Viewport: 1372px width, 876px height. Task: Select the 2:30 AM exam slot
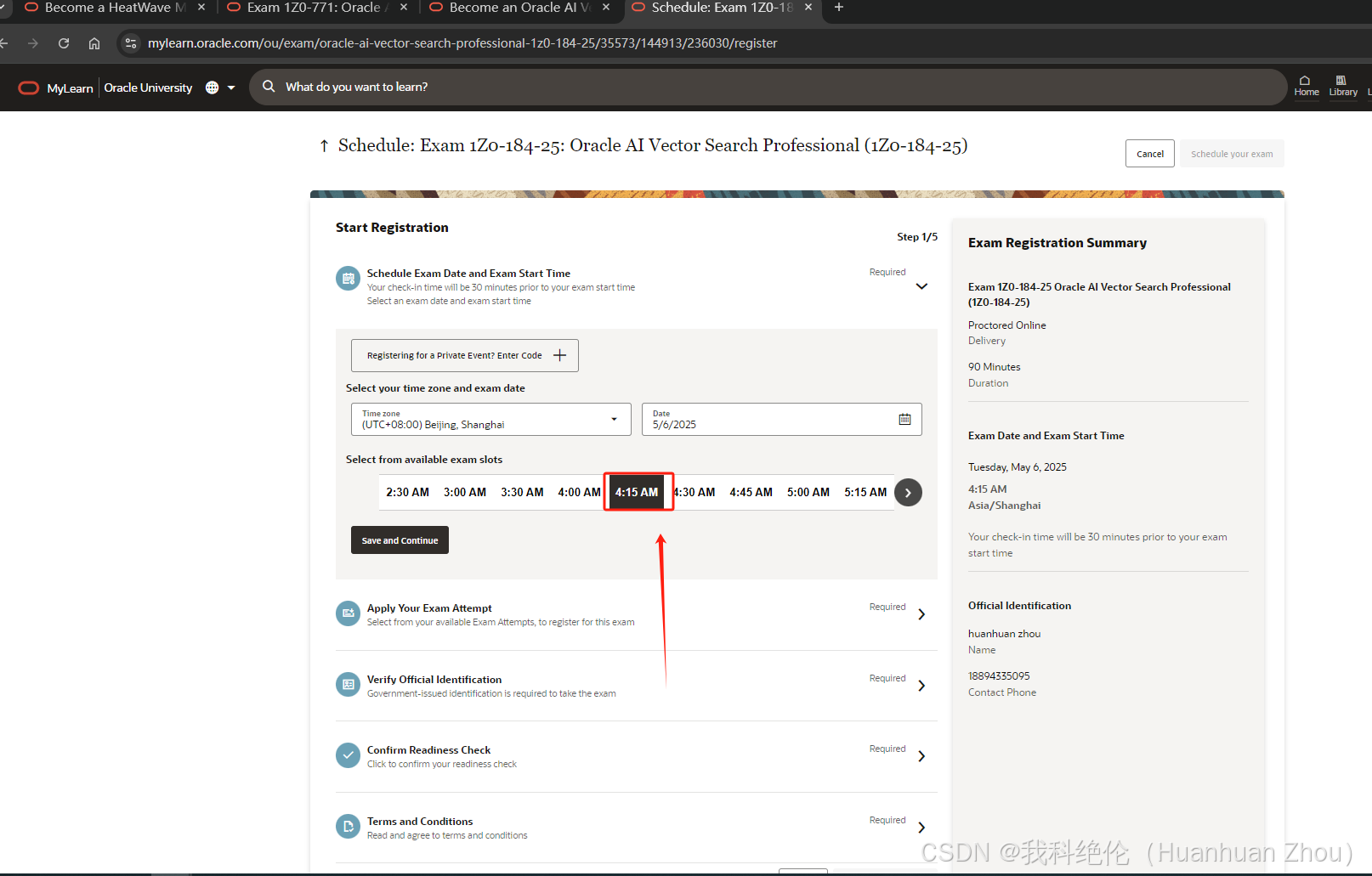click(407, 492)
